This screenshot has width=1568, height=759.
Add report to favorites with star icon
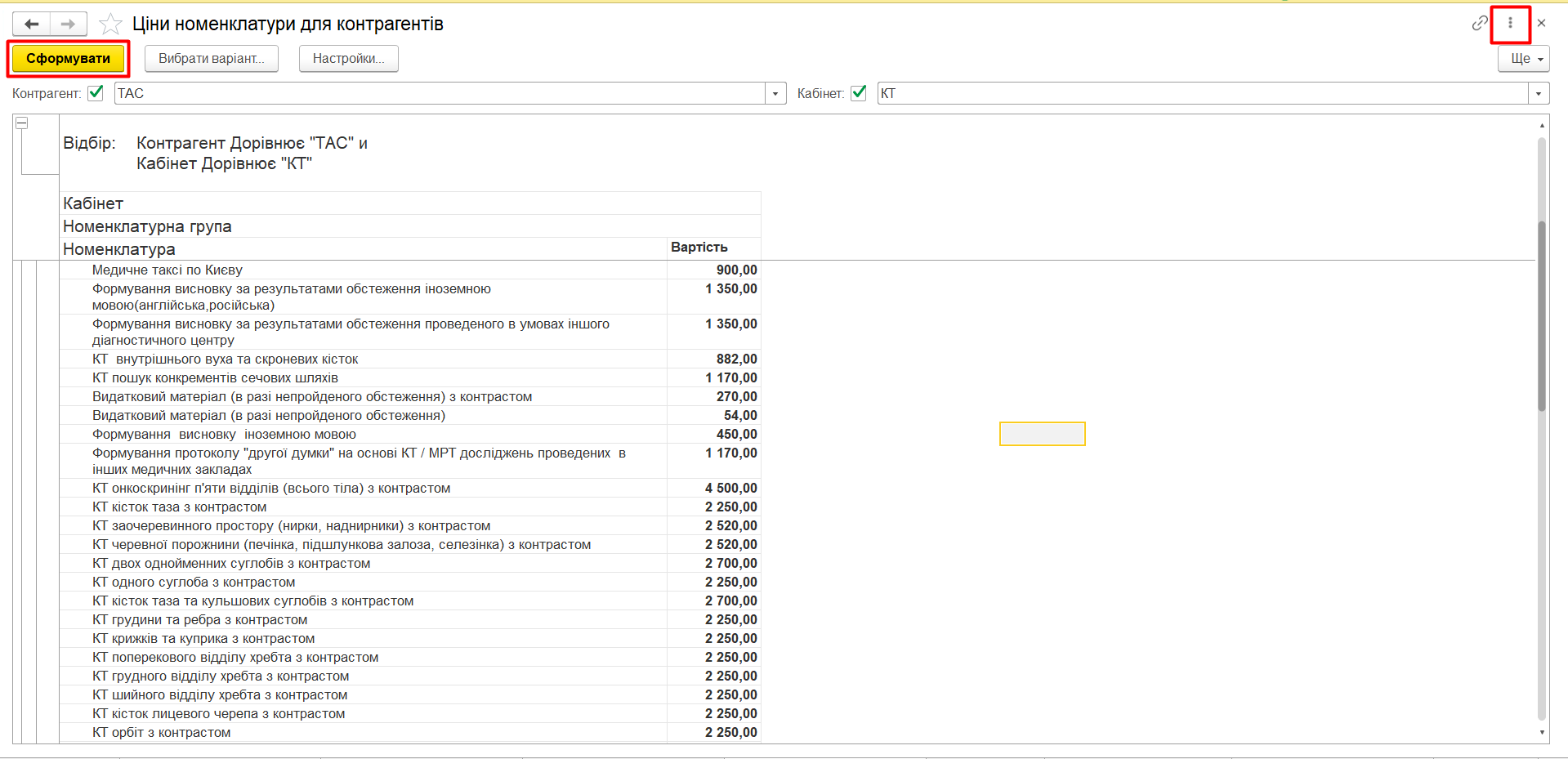click(110, 25)
